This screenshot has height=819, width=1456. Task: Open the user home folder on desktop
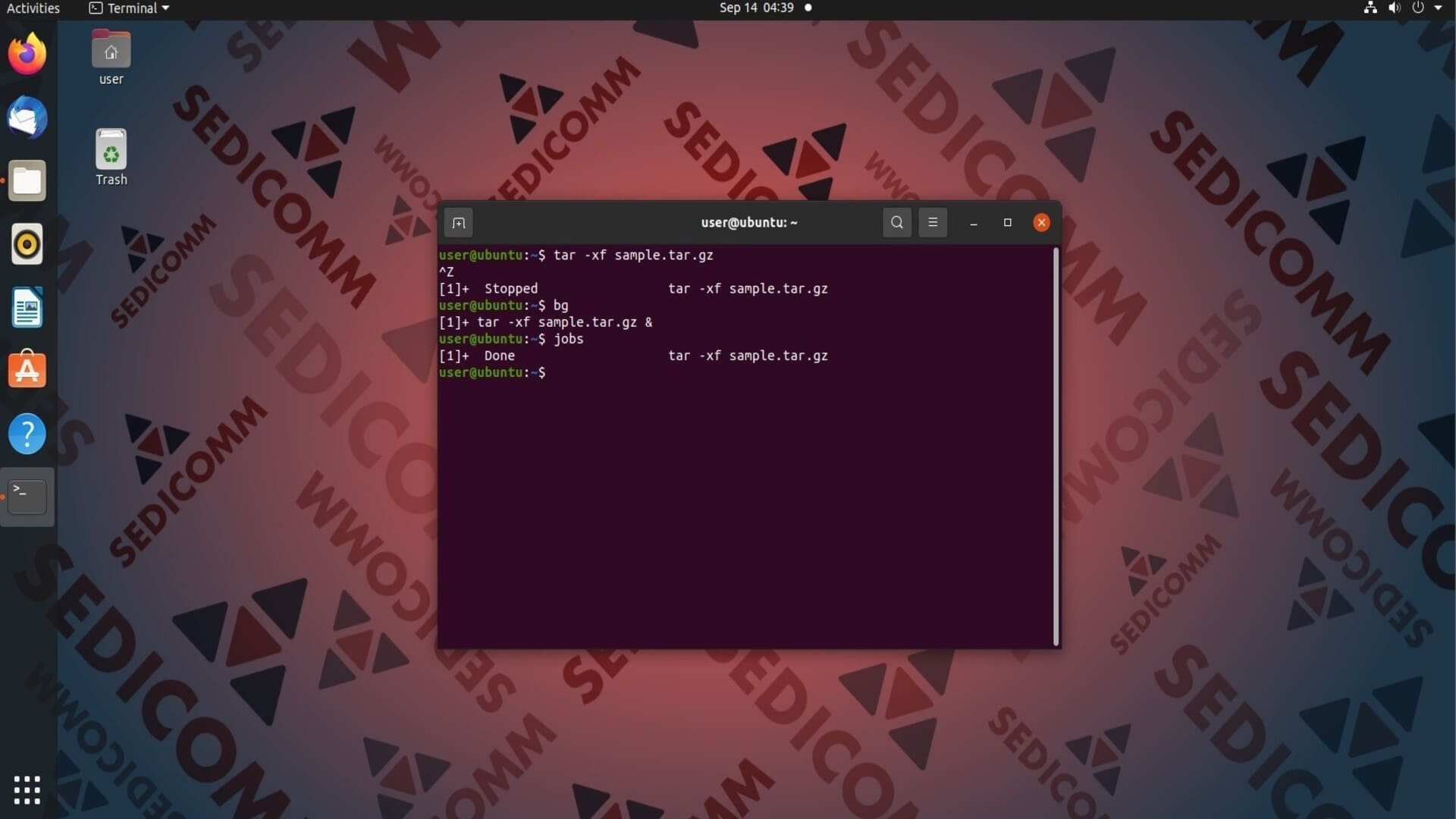(x=111, y=58)
